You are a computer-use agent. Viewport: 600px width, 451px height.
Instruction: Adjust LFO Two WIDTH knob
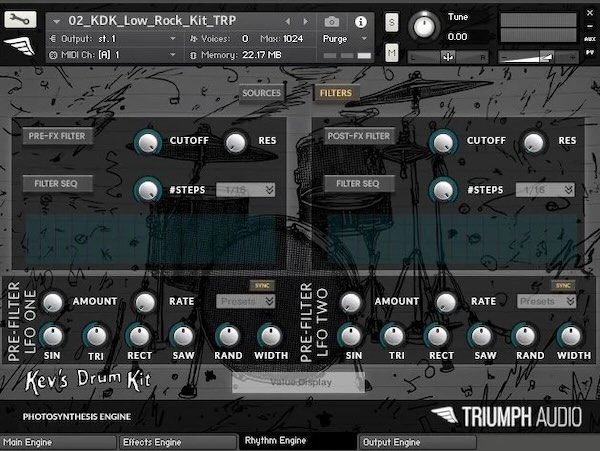tap(571, 336)
